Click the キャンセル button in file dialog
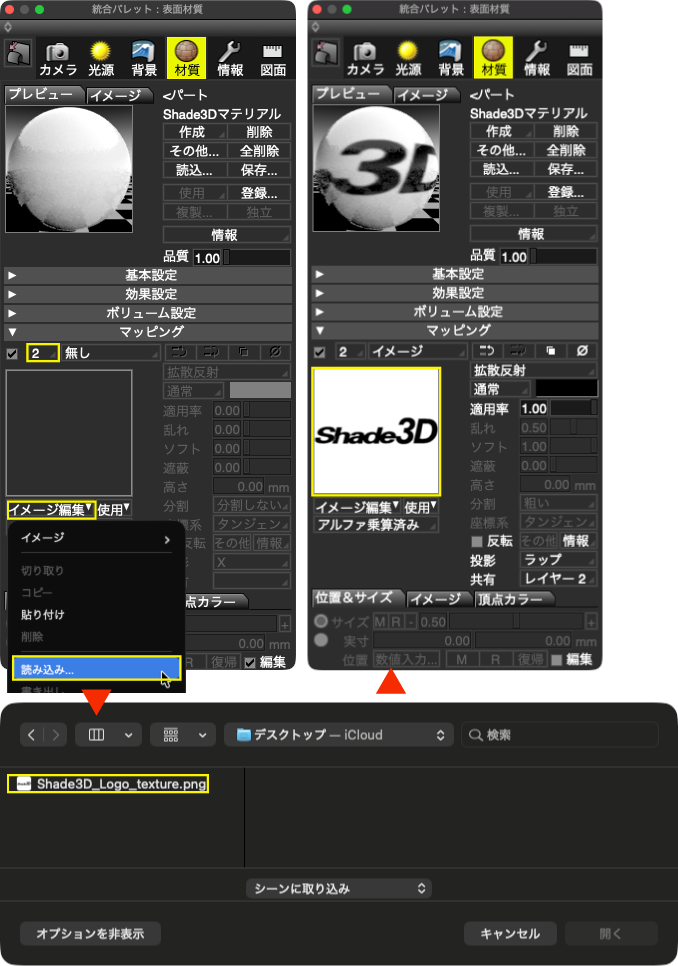The width and height of the screenshot is (678, 966). tap(510, 933)
